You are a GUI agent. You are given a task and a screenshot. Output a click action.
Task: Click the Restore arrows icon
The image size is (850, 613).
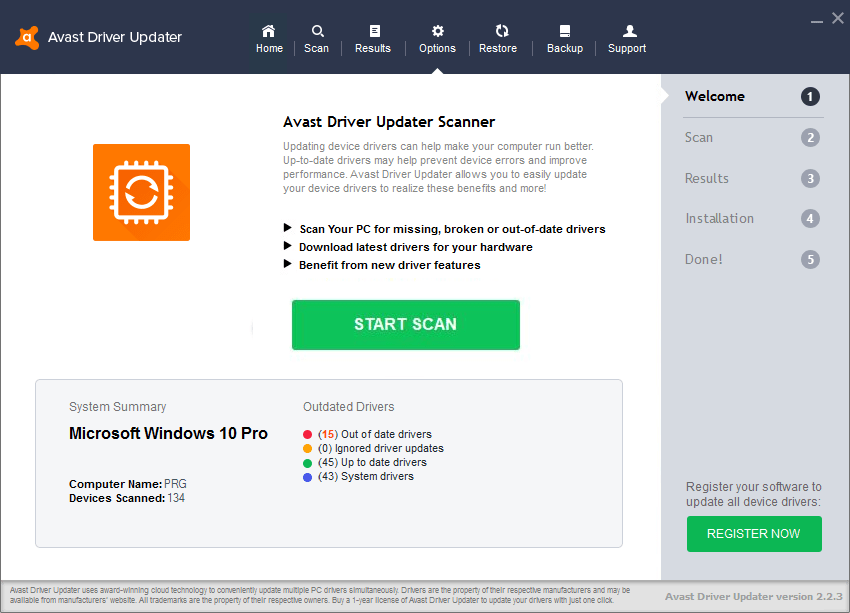[502, 31]
